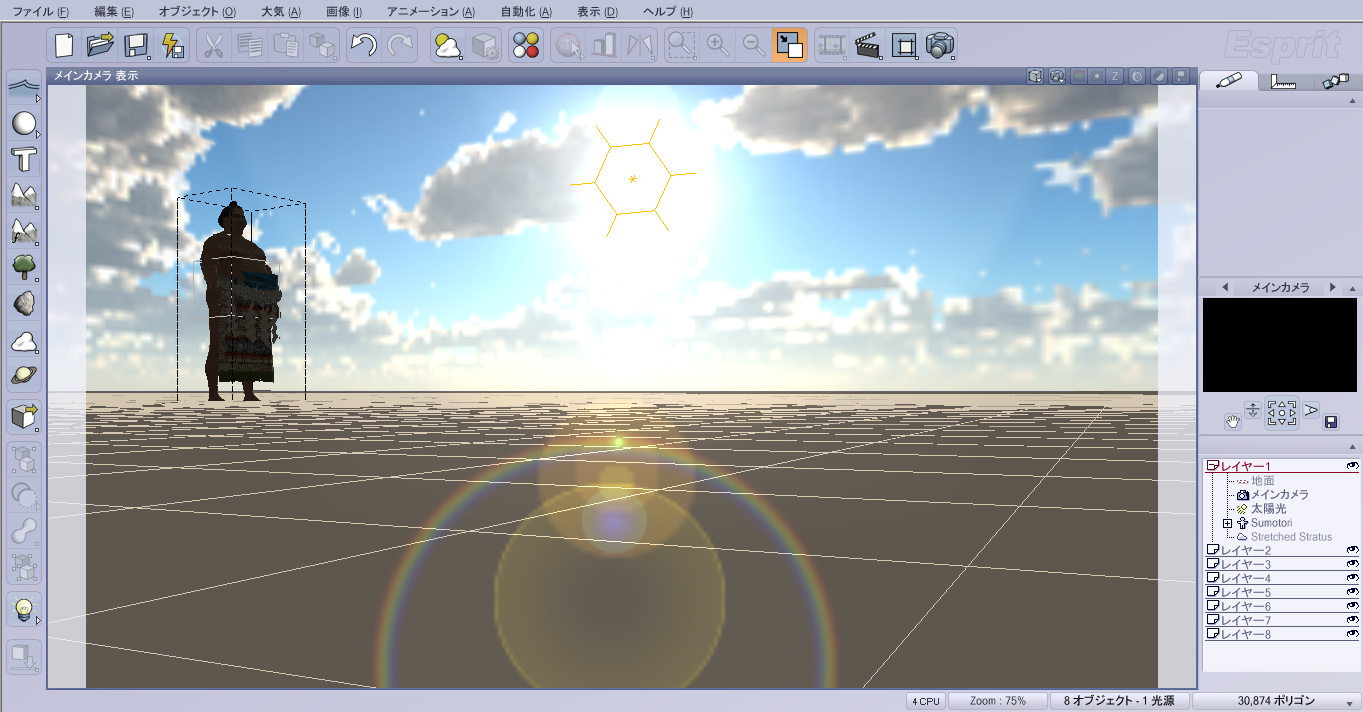Toggle visibility of レイヤー2

[1352, 550]
